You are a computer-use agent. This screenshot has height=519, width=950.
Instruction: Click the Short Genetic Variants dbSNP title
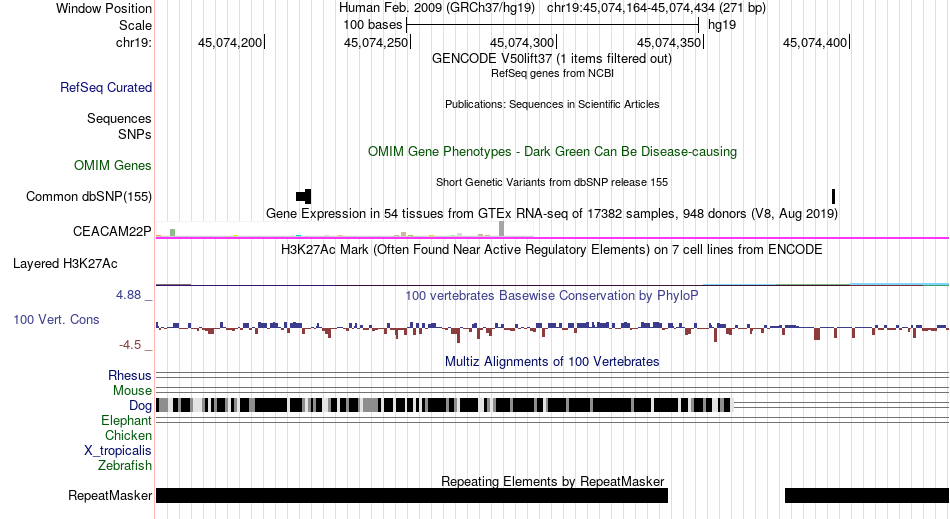[x=552, y=182]
